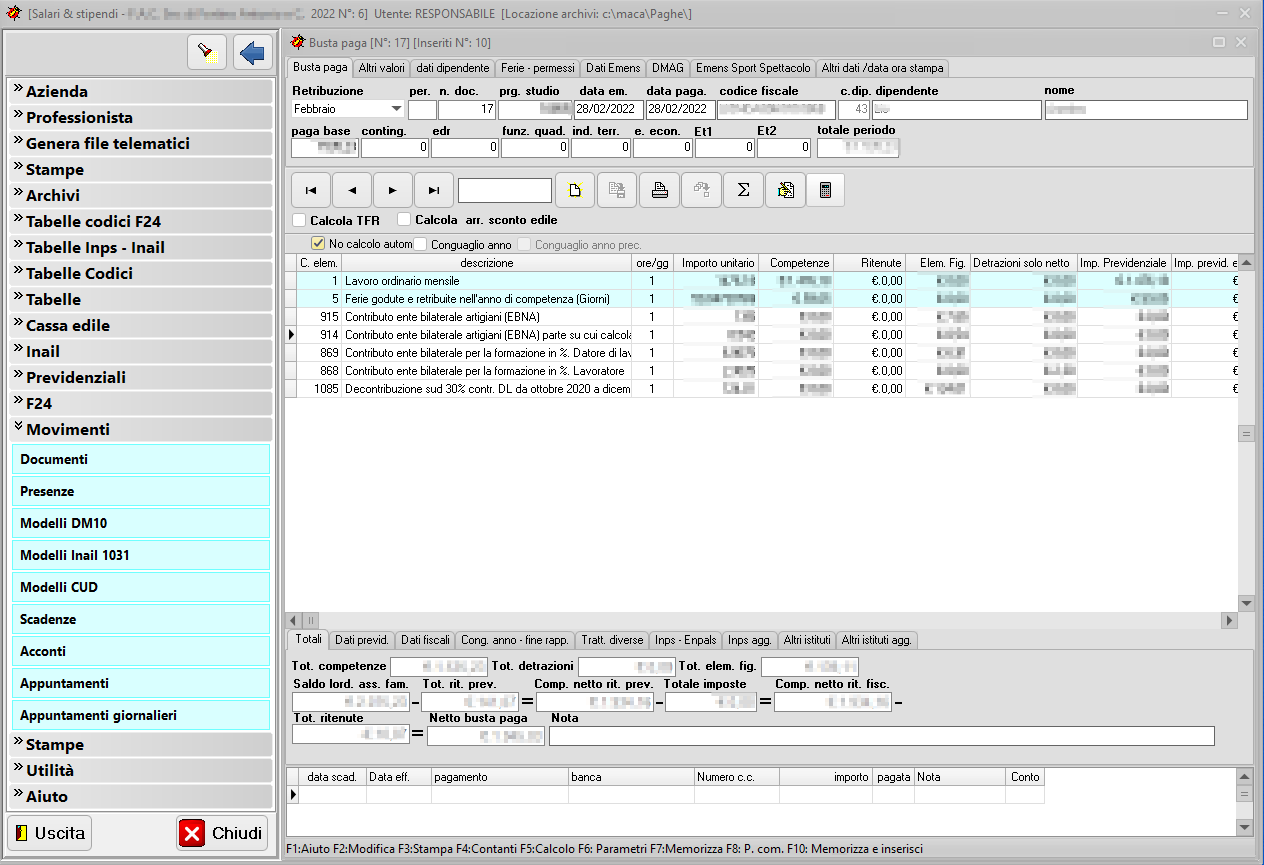Open the Inps - Enpals tab
The width and height of the screenshot is (1264, 865).
click(685, 640)
